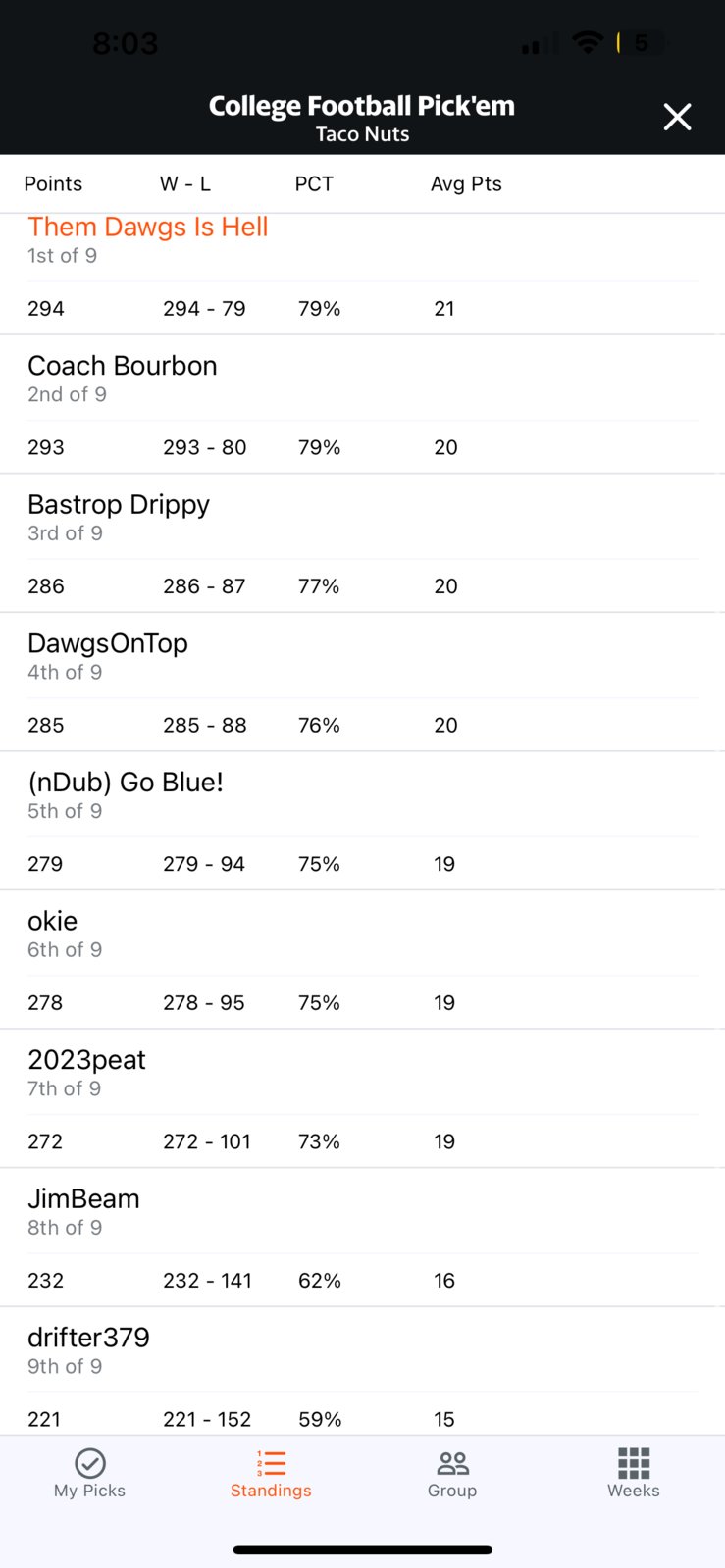Tap the Wi-Fi status icon

(588, 42)
